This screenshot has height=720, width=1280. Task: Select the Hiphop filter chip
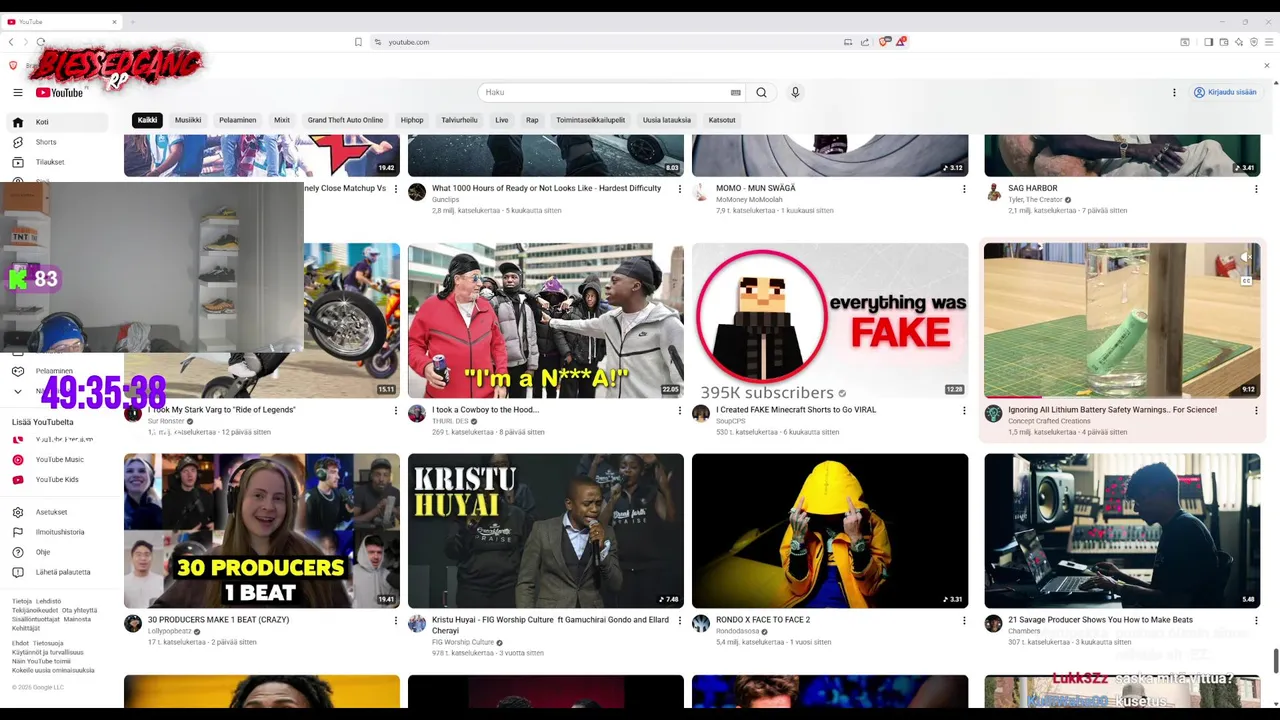click(x=412, y=120)
